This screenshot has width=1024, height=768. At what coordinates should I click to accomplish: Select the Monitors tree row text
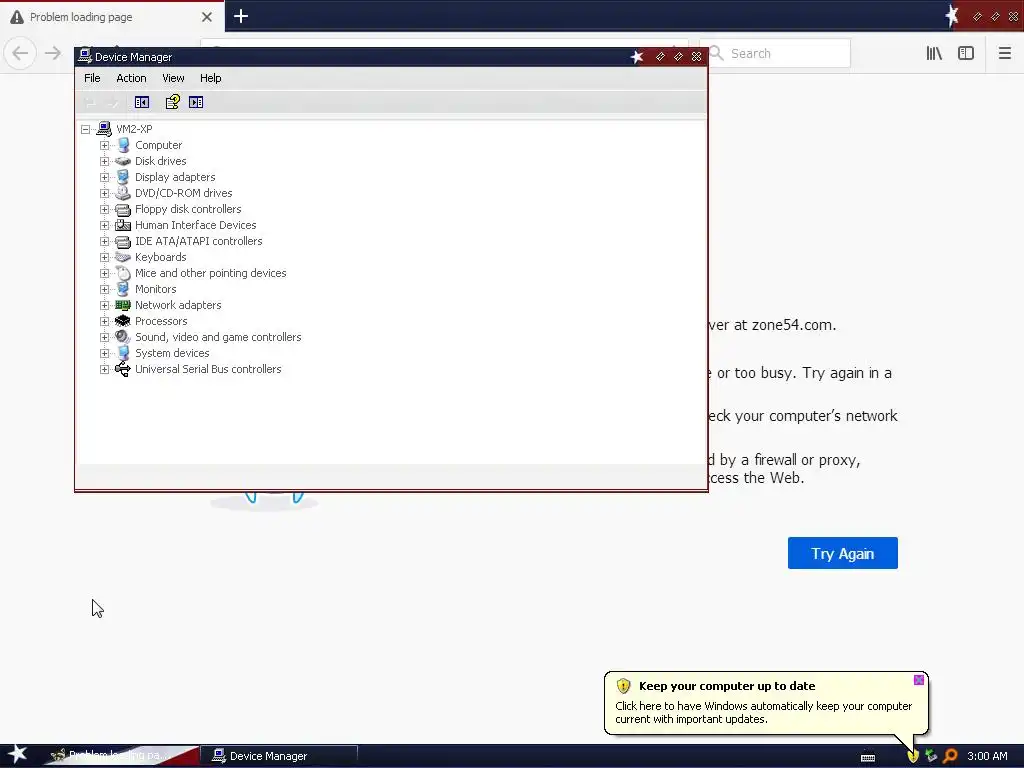click(155, 289)
